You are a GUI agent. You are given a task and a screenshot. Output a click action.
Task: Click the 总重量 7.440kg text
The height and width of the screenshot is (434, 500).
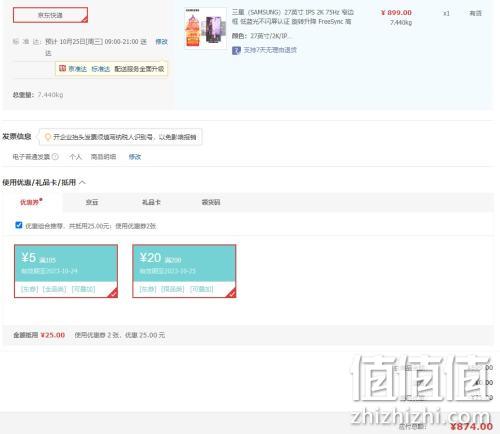click(38, 95)
